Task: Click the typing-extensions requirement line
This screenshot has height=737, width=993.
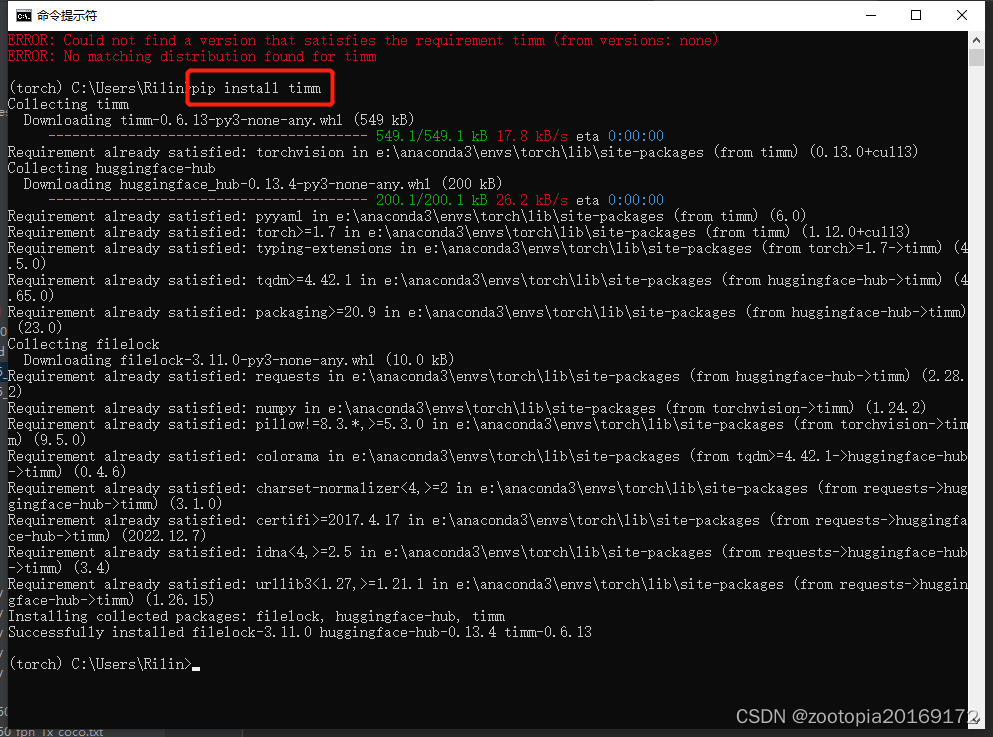Action: 488,256
